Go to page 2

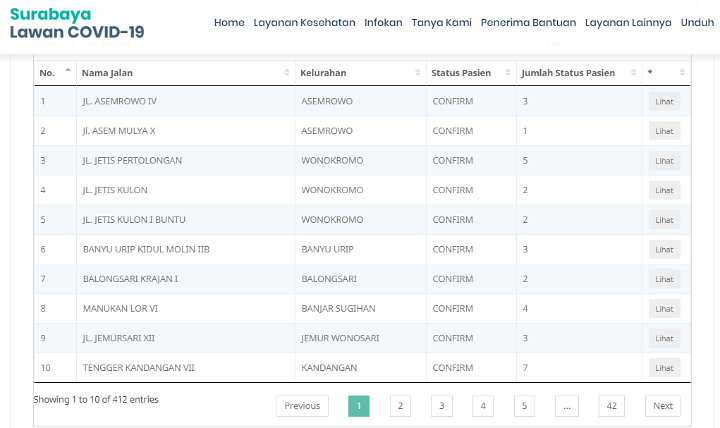point(400,406)
